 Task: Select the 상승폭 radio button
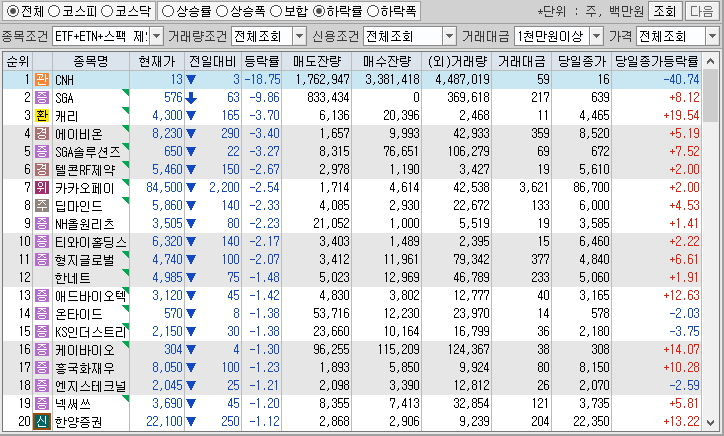pos(222,11)
